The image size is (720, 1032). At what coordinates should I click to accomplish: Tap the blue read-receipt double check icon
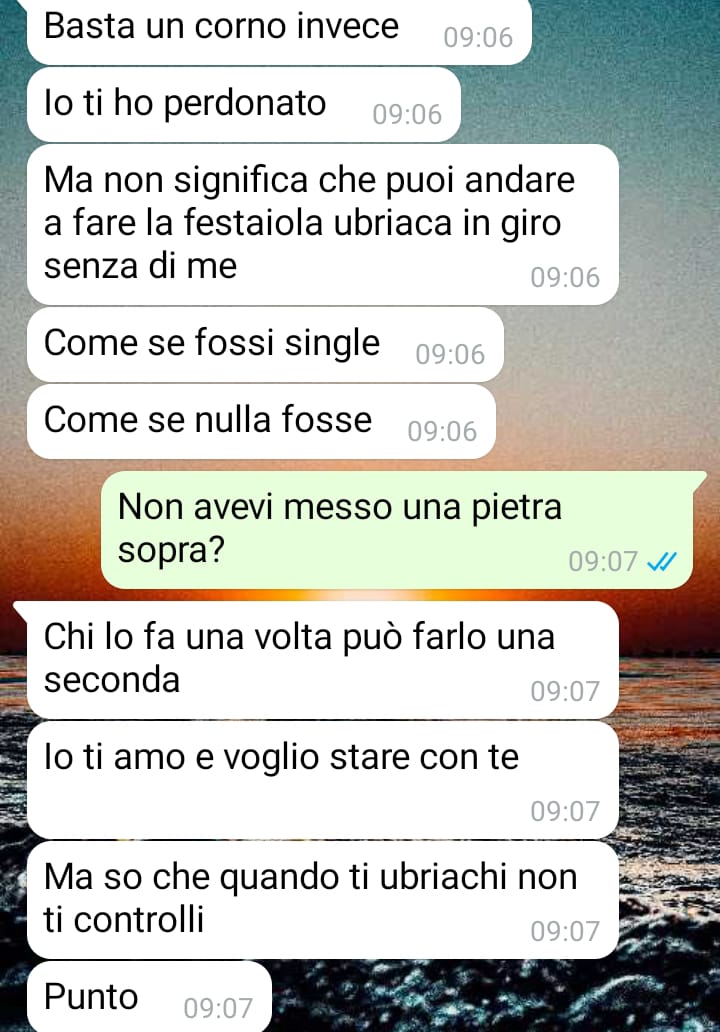click(661, 561)
